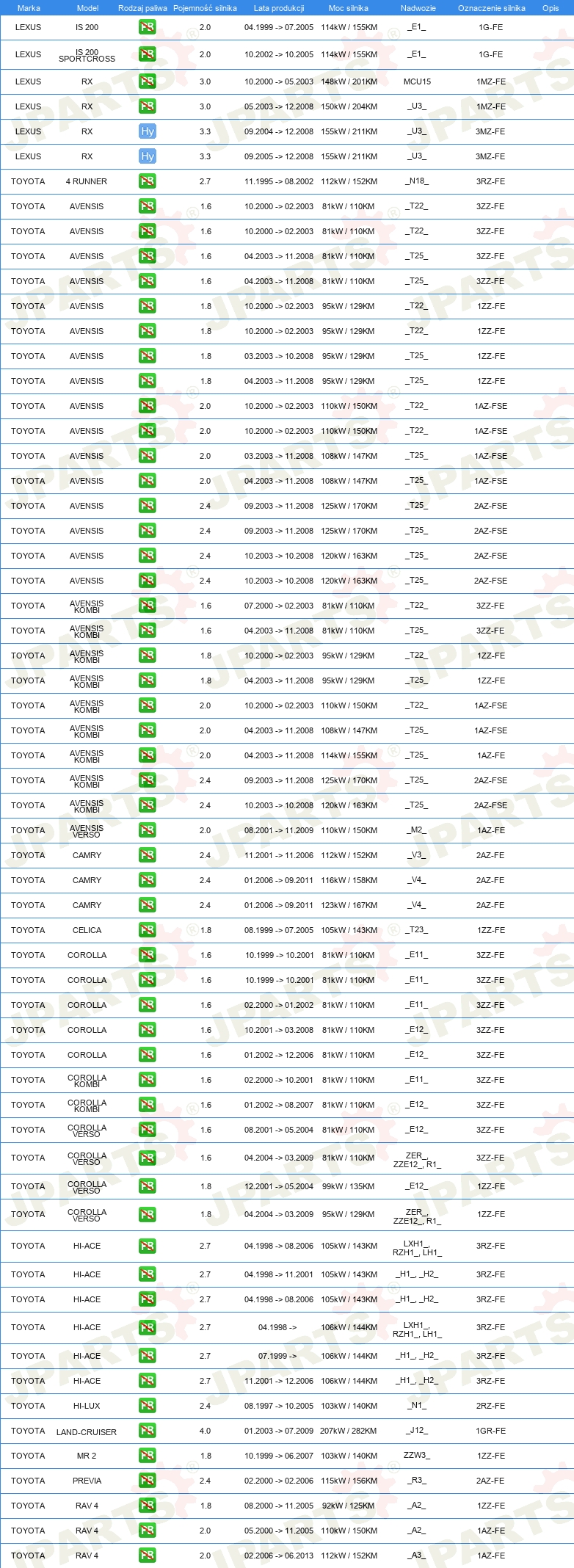Click the '115kW / 156KM' power cell
The image size is (574, 1568).
click(349, 1481)
